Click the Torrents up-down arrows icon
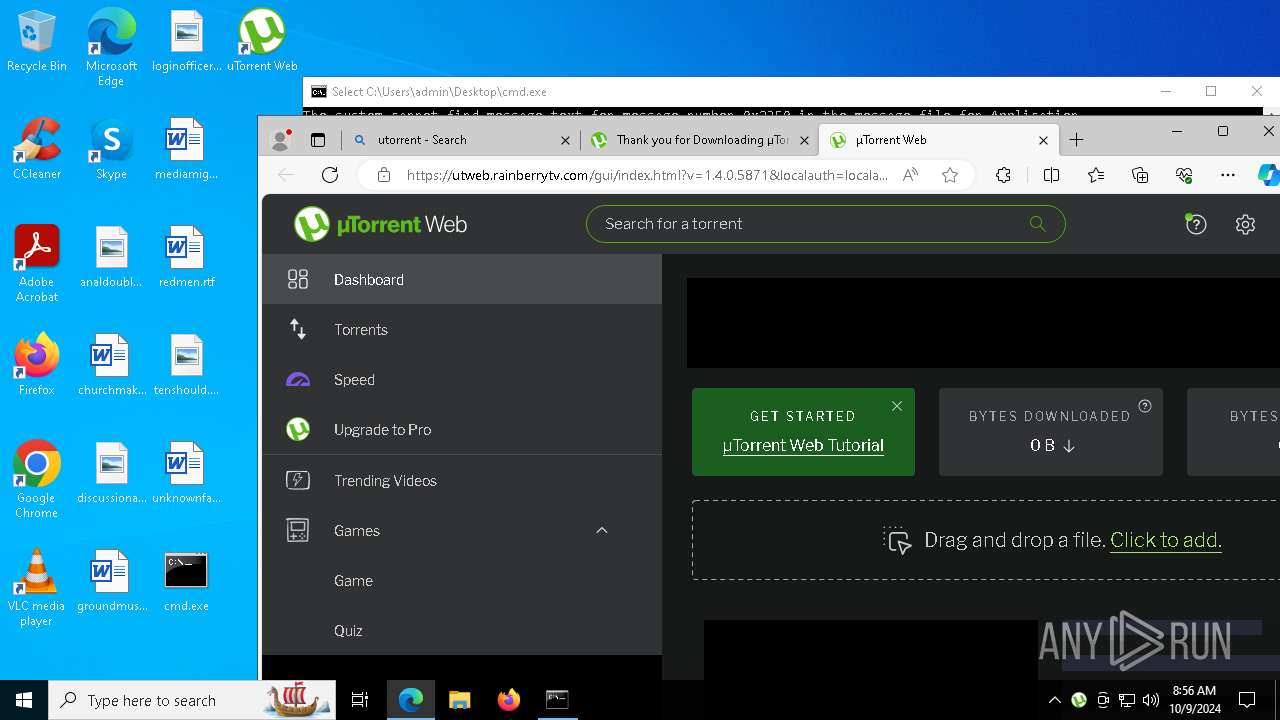Viewport: 1280px width, 720px height. click(298, 329)
